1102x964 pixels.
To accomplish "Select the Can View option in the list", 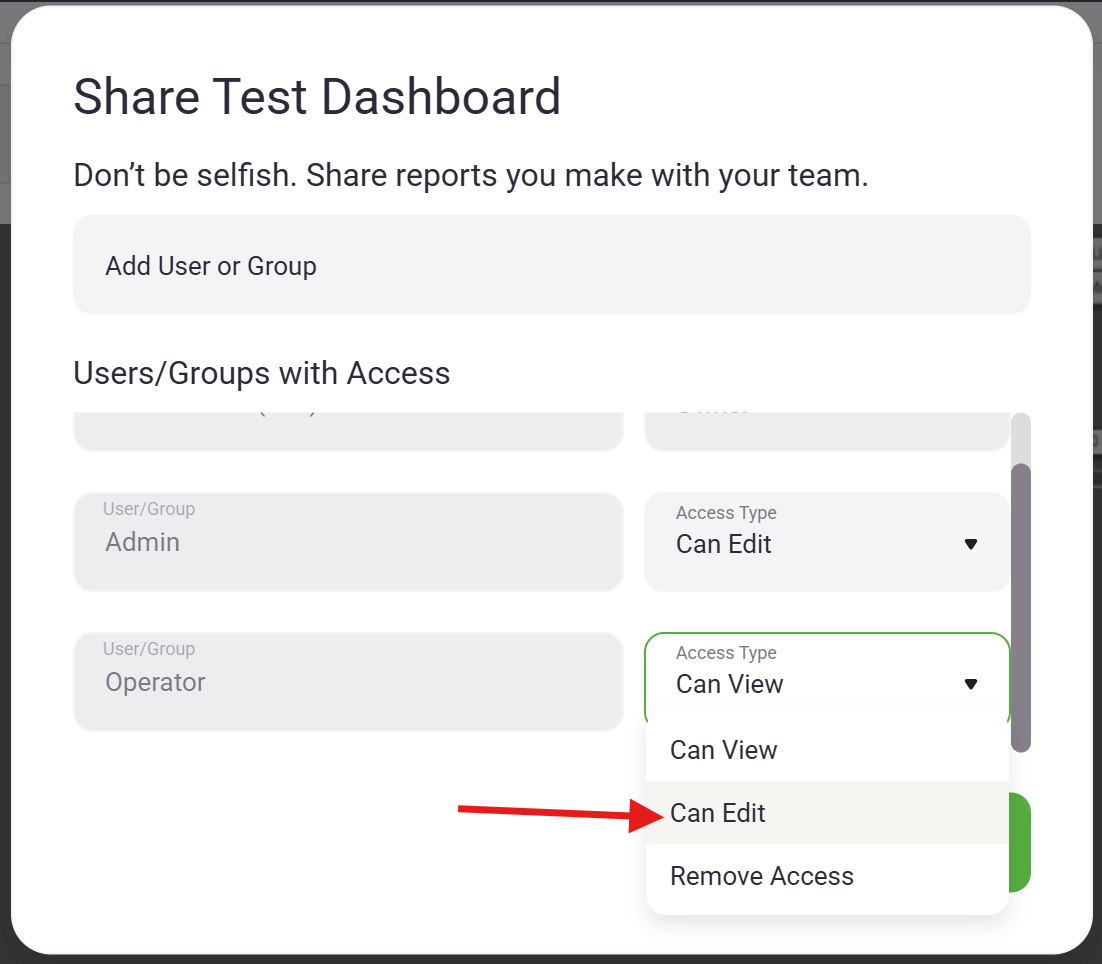I will pos(724,750).
